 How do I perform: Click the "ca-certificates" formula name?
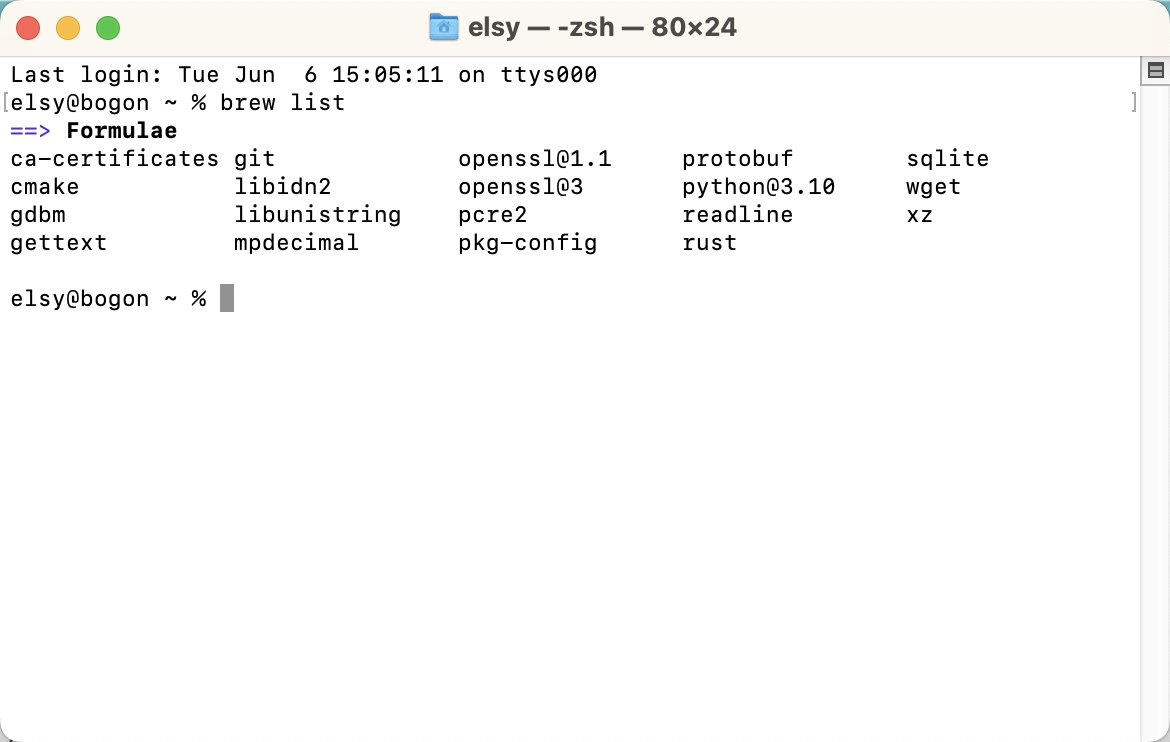click(114, 158)
